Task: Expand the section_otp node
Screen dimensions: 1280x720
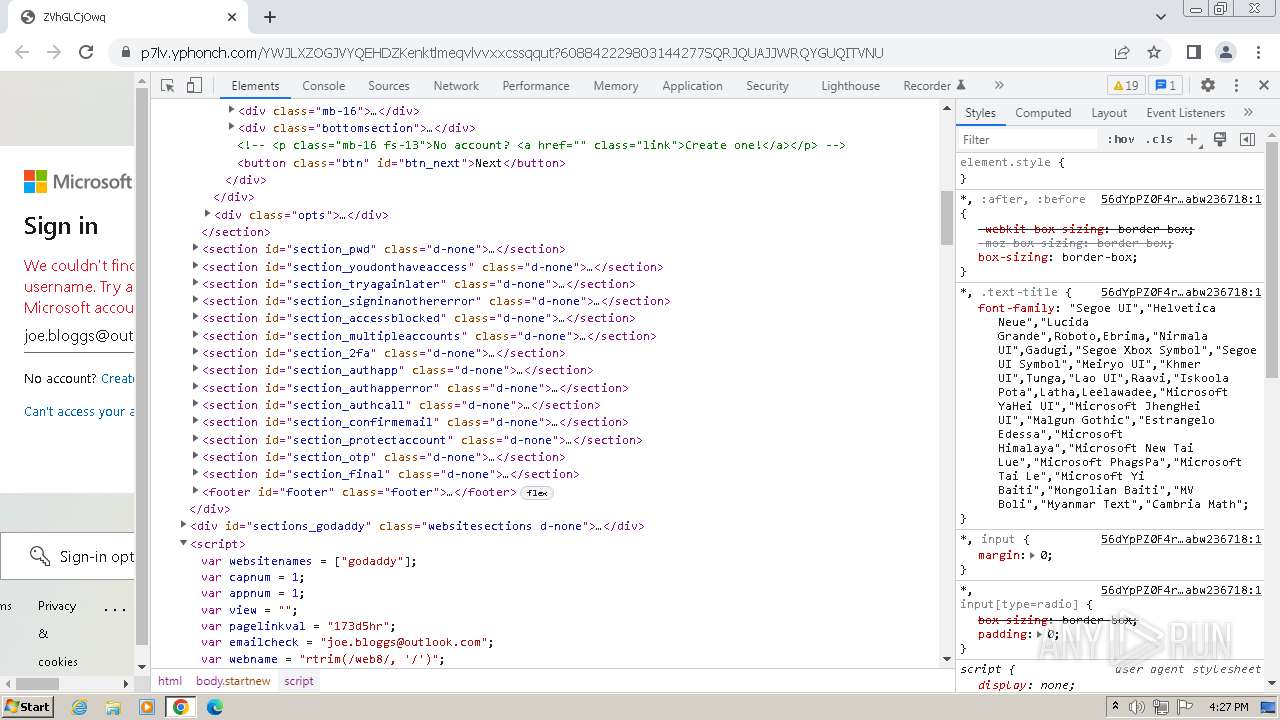Action: pyautogui.click(x=196, y=457)
